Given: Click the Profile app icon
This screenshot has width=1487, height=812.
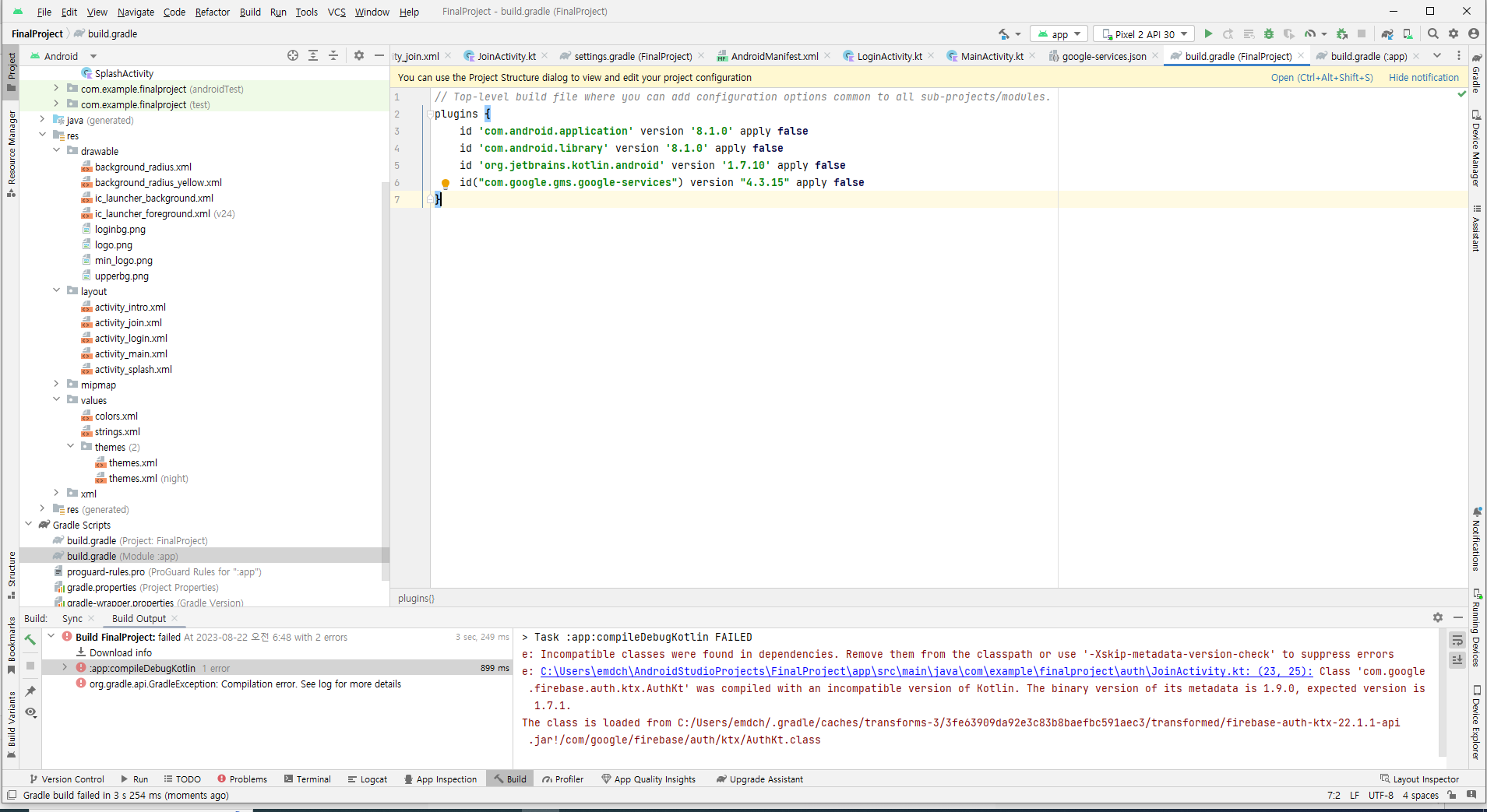Looking at the screenshot, I should click(x=1311, y=34).
